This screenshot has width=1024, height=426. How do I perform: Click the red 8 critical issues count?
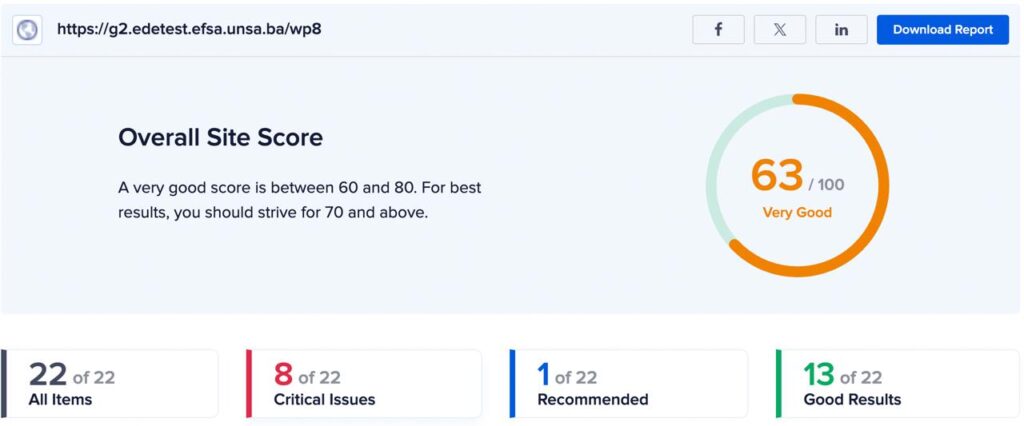point(283,375)
